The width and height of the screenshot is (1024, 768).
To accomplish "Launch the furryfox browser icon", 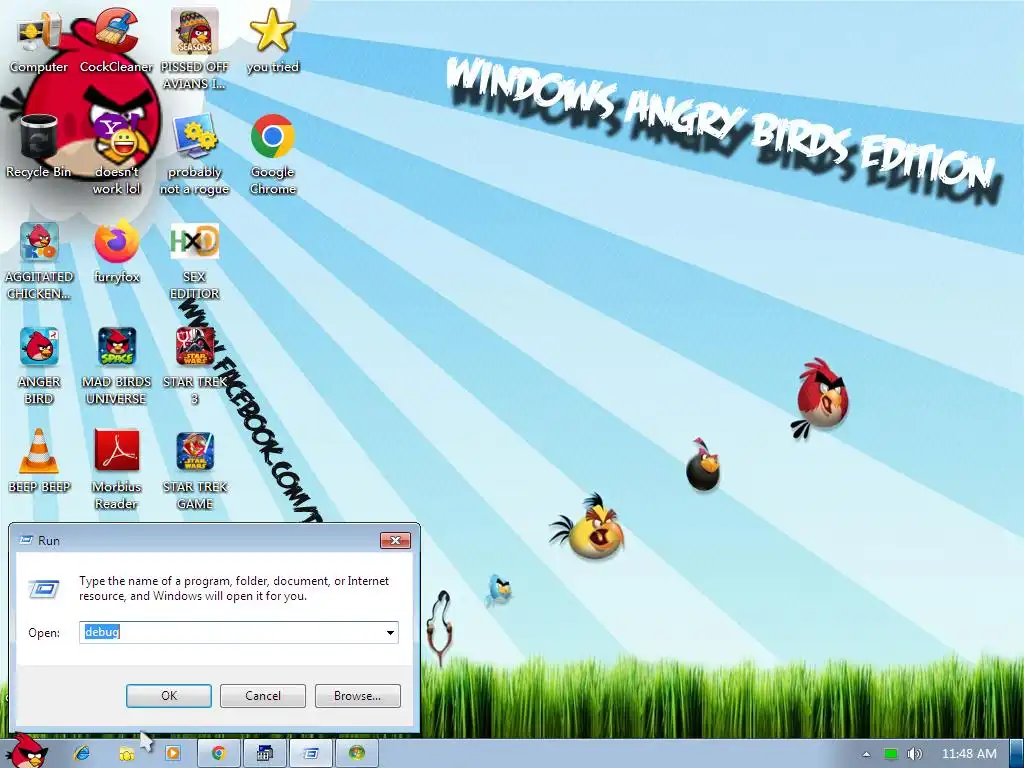I will 116,251.
